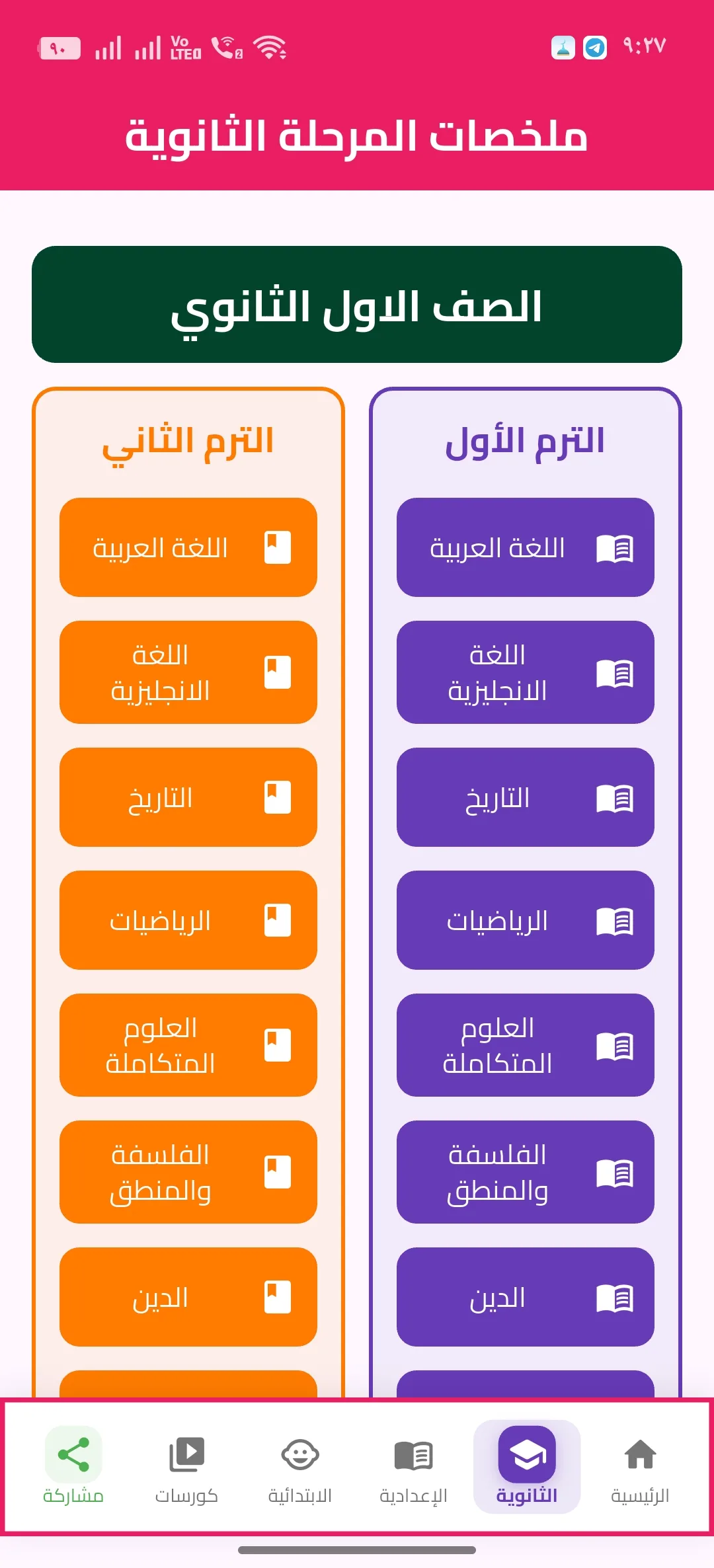Open second-term الفلسفة والمنطق subject
Viewport: 714px width, 1568px height.
point(188,1172)
